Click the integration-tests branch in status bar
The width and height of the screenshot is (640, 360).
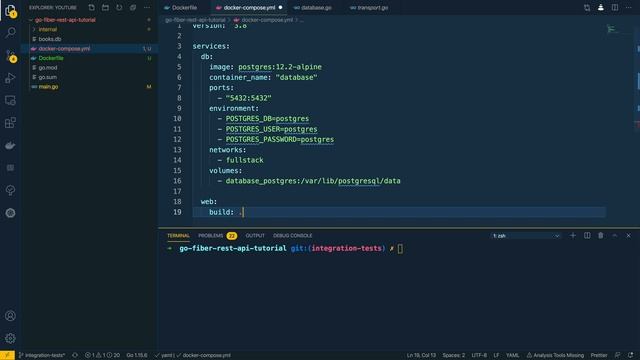point(42,355)
